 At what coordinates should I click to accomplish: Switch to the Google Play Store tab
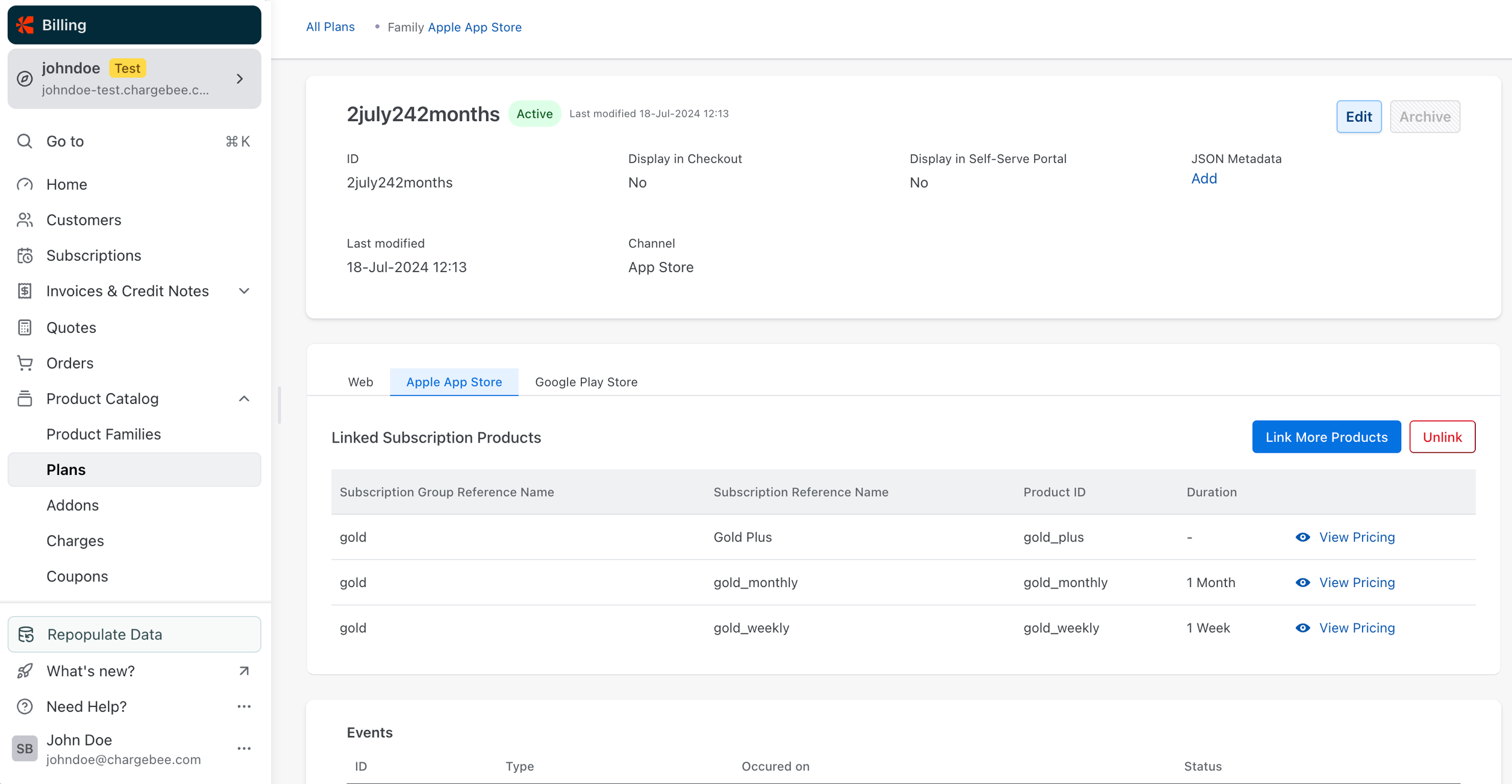pos(586,382)
